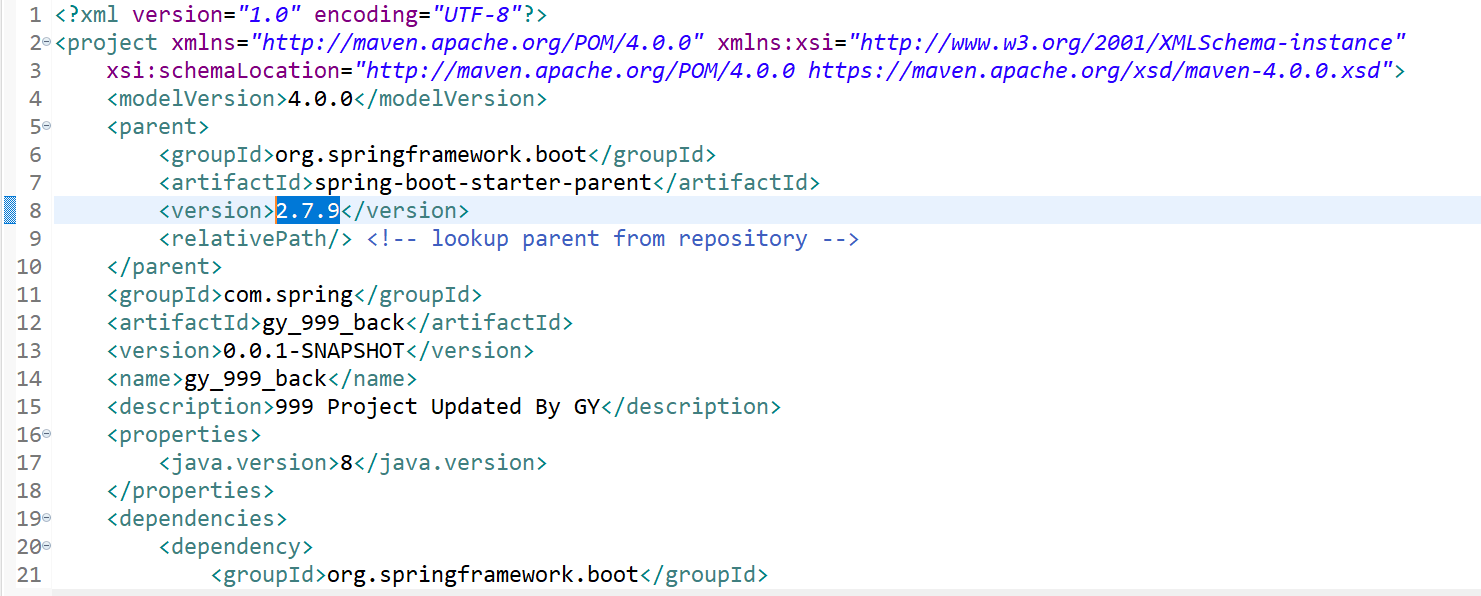Click the description '999 Project Updated By GY'
Viewport: 1481px width, 596px height.
[x=436, y=407]
